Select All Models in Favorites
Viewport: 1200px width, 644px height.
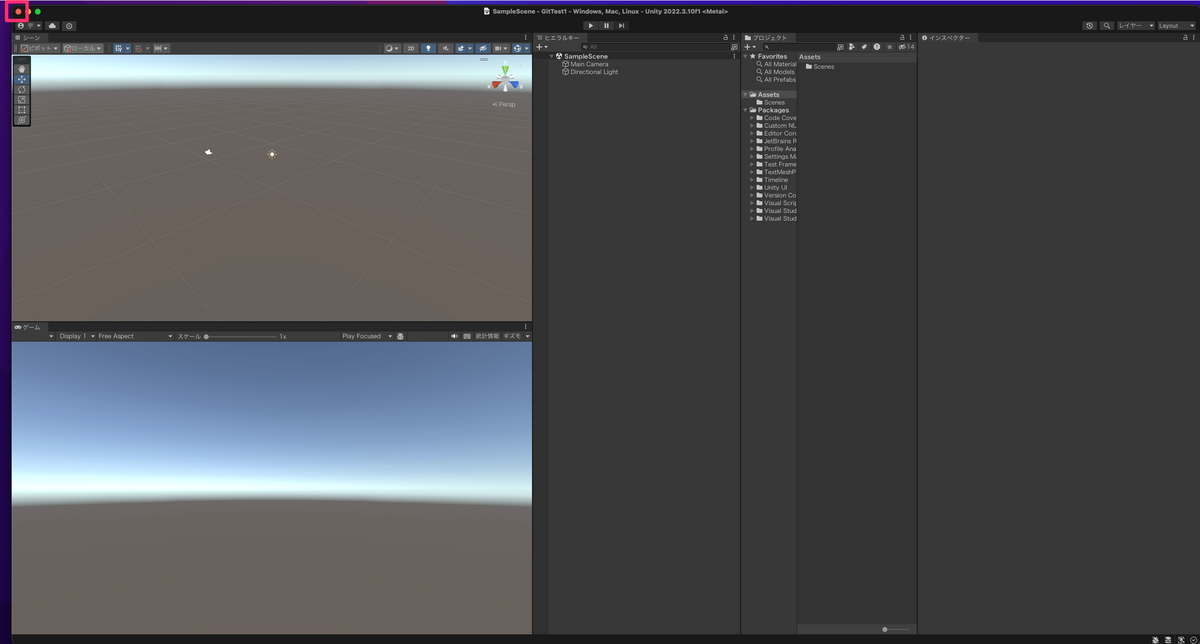(779, 72)
